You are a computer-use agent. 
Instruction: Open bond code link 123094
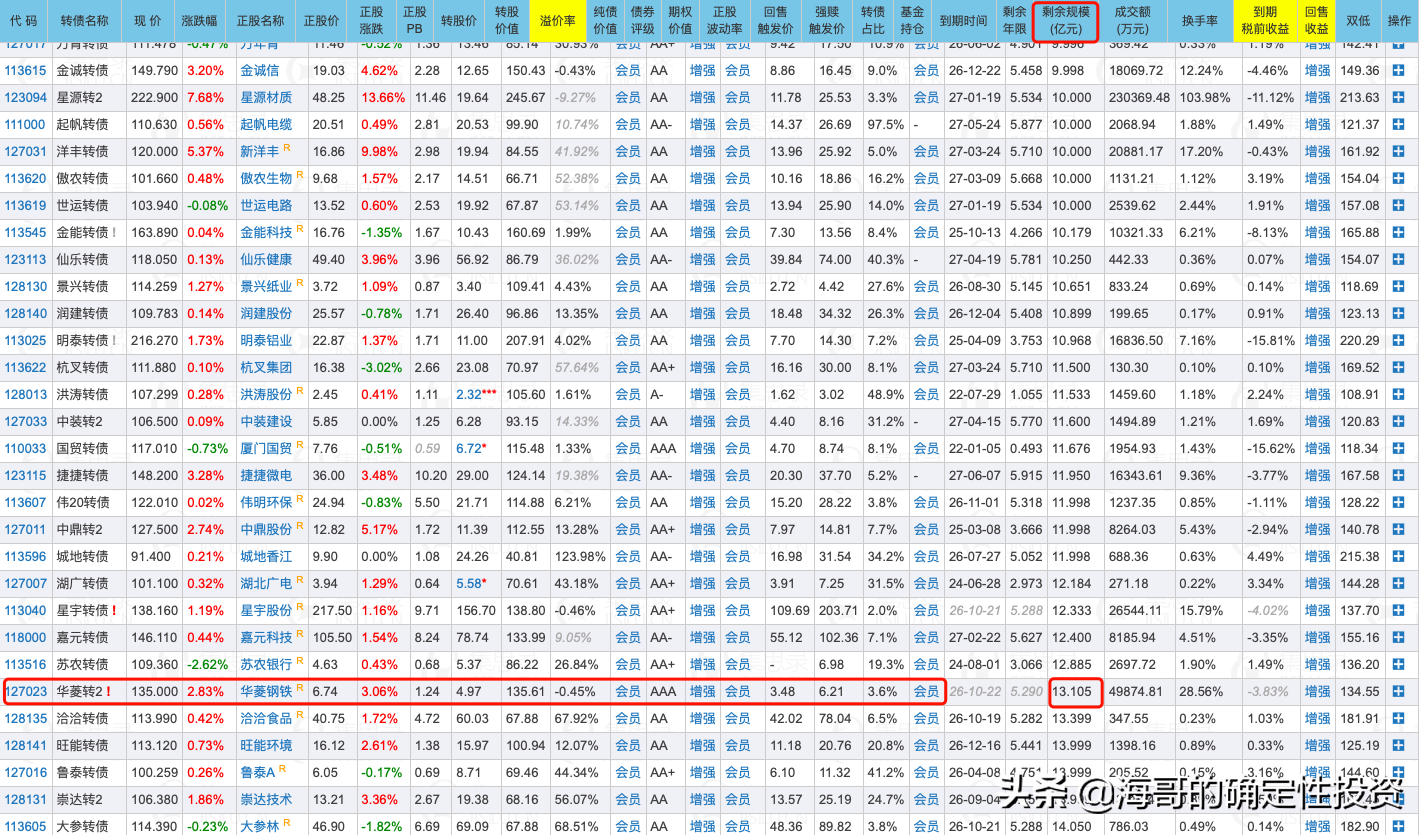[26, 98]
